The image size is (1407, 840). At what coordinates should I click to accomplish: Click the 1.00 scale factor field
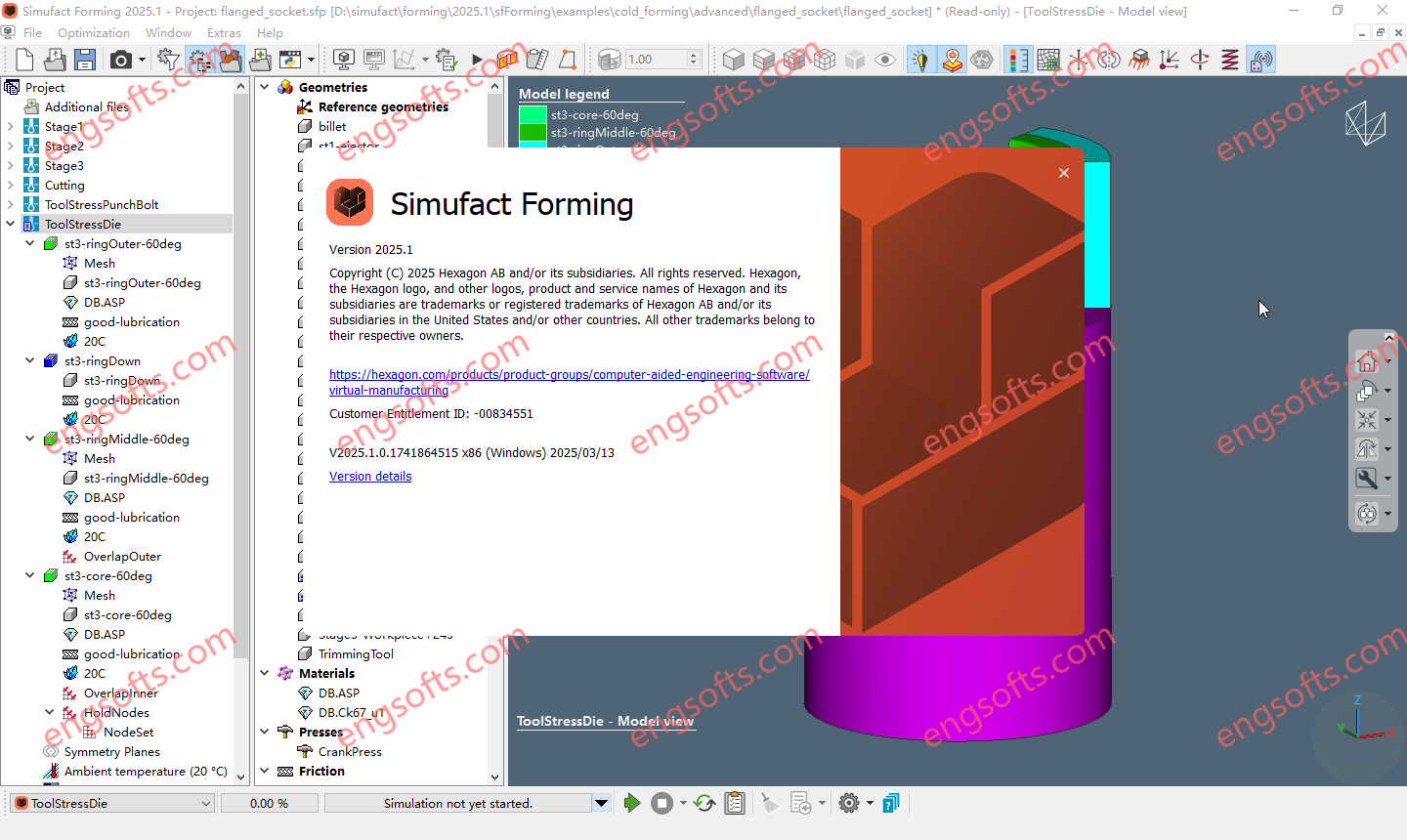point(657,60)
